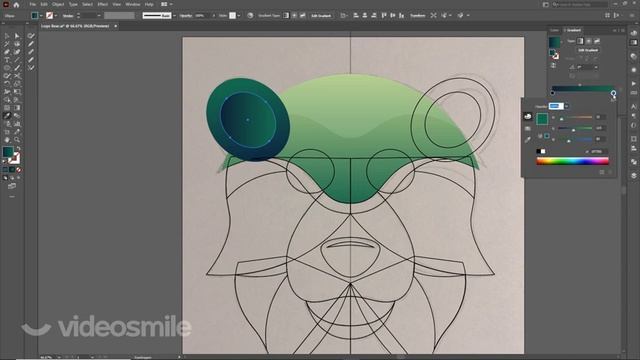640x360 pixels.
Task: Set the toolbar fill to None
Action: pos(18,170)
